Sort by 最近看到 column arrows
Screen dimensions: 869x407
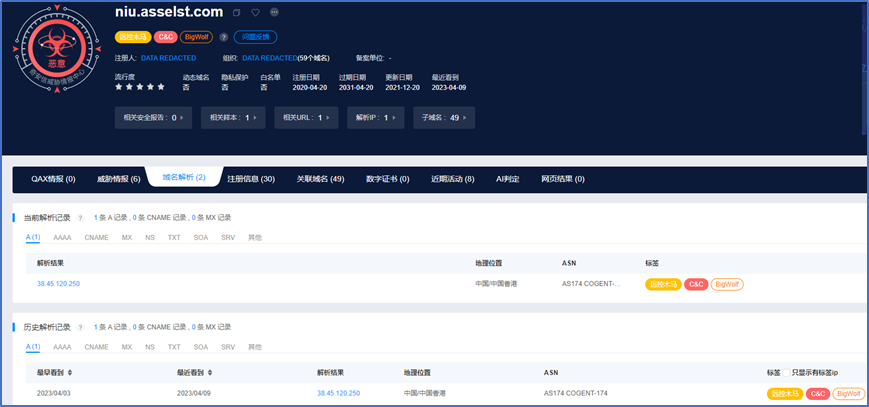point(210,373)
